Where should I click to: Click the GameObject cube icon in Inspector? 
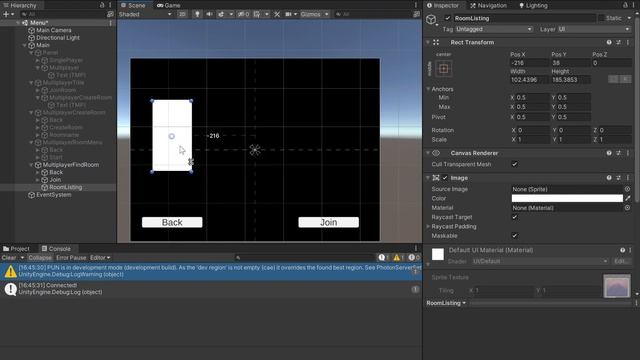431,19
